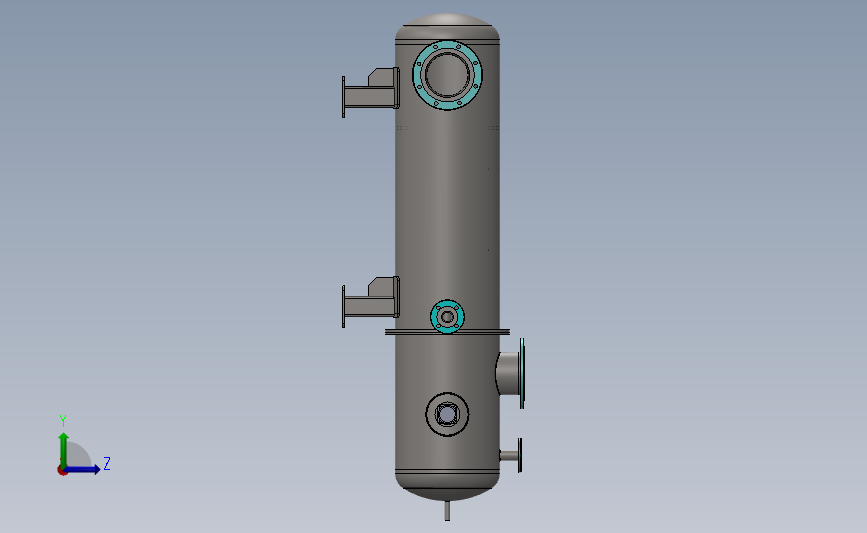Pick the top dome head of the vessel

click(447, 27)
